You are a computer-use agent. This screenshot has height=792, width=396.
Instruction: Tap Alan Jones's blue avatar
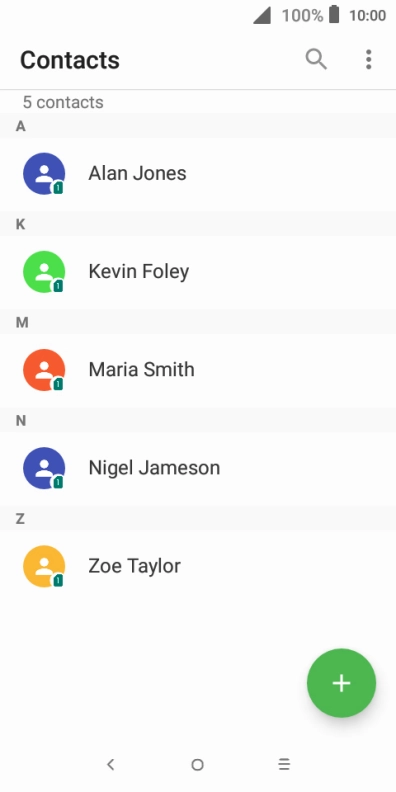pos(44,174)
